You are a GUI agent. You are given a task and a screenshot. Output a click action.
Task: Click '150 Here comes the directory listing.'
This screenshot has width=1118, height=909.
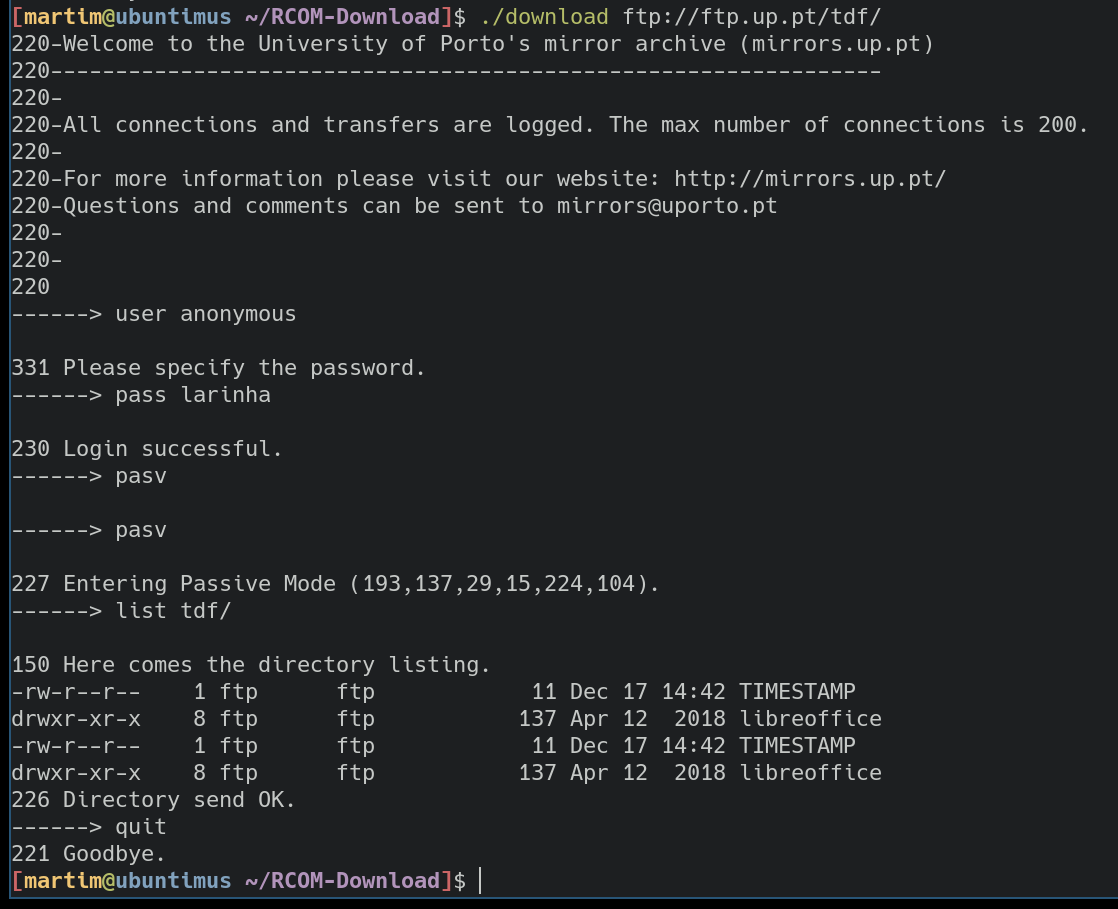click(x=251, y=664)
